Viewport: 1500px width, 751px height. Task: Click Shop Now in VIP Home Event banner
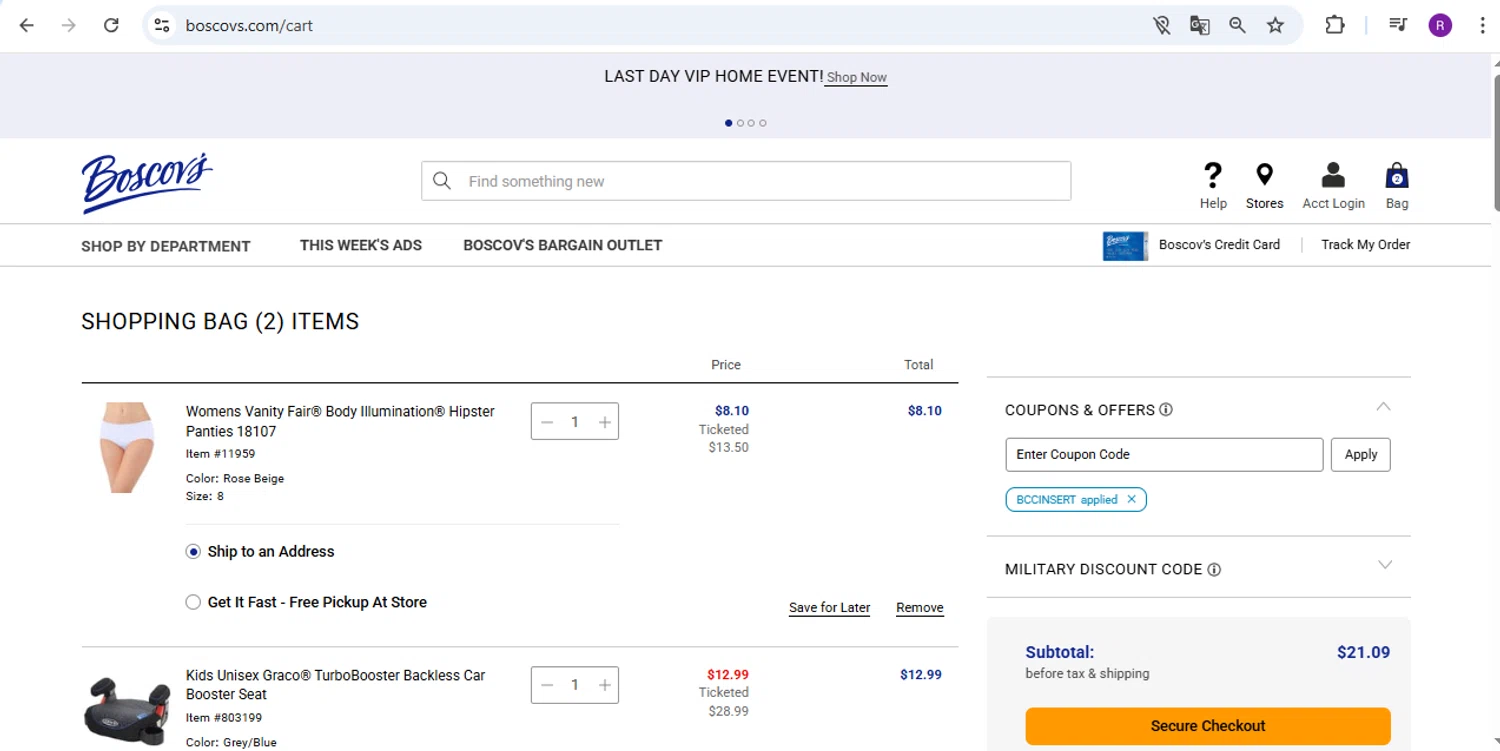coord(857,77)
